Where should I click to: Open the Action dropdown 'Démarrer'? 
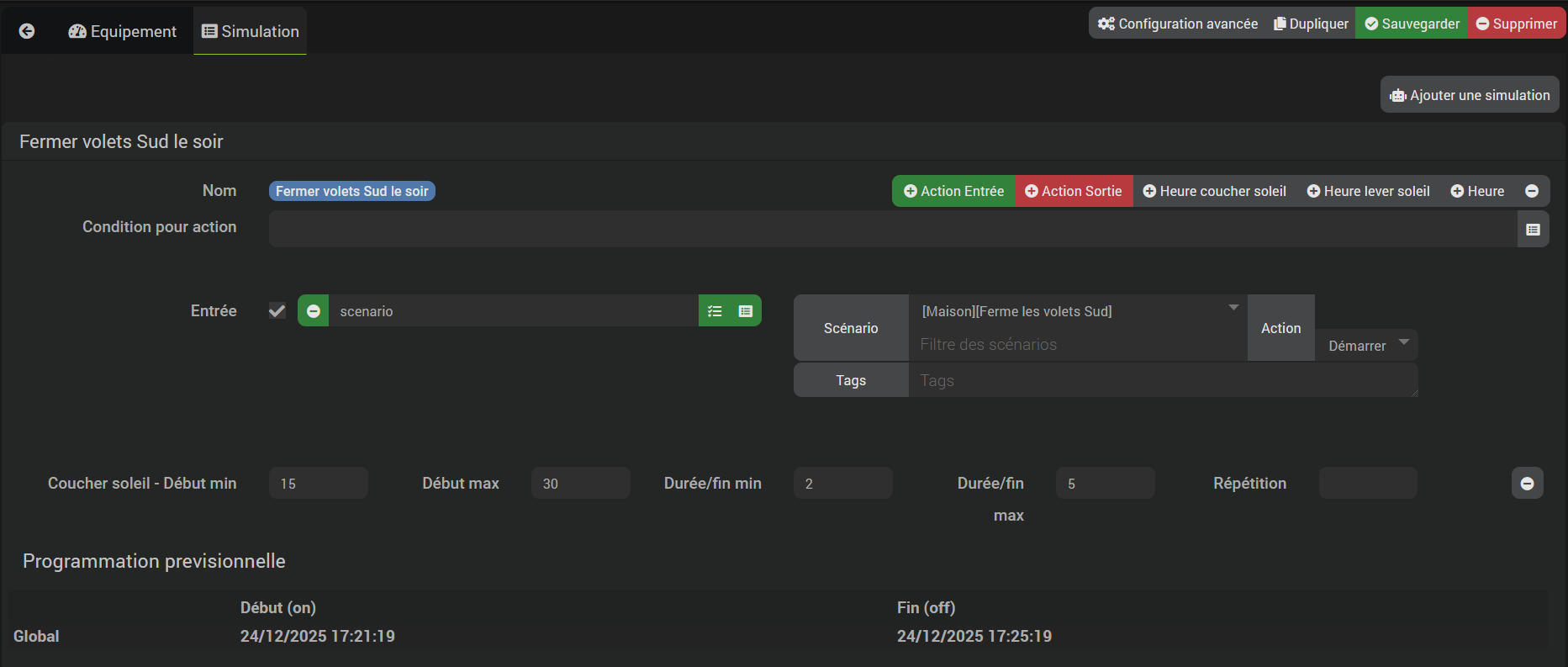click(x=1366, y=346)
